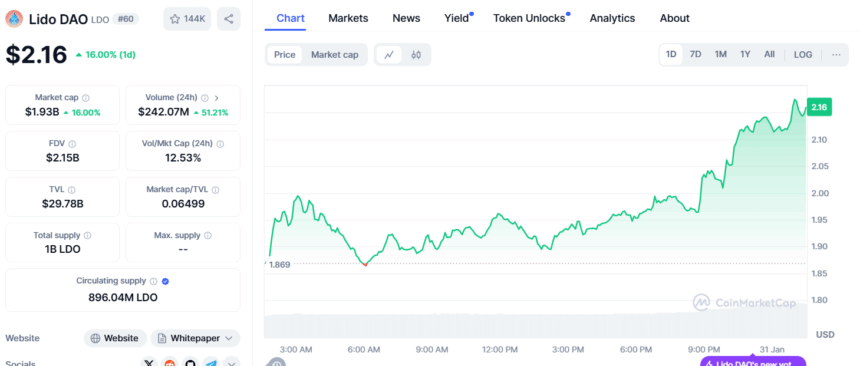Select the 1Y time range
The image size is (860, 366).
coord(745,54)
